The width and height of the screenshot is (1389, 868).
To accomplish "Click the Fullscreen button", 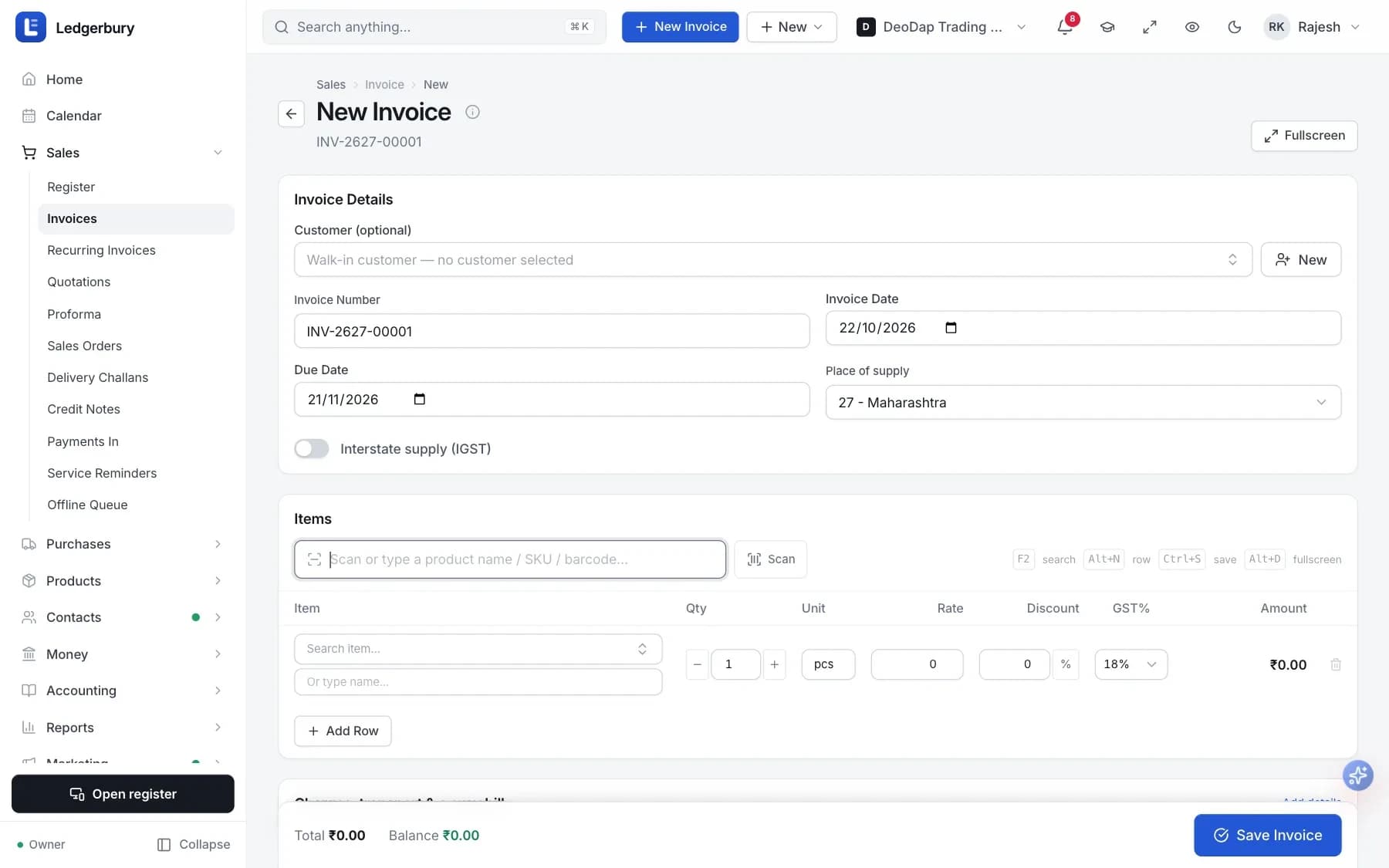I will (x=1304, y=136).
